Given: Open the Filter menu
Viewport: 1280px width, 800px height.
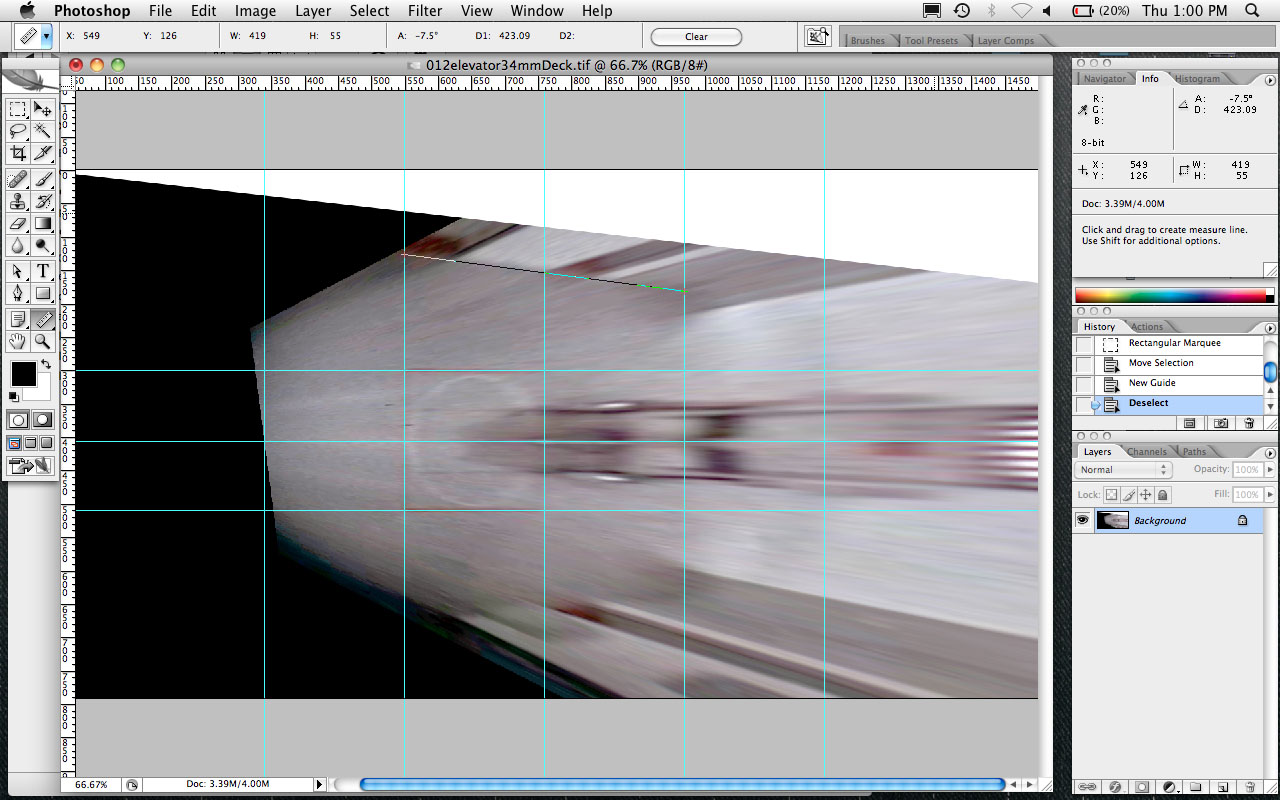Looking at the screenshot, I should (x=425, y=11).
